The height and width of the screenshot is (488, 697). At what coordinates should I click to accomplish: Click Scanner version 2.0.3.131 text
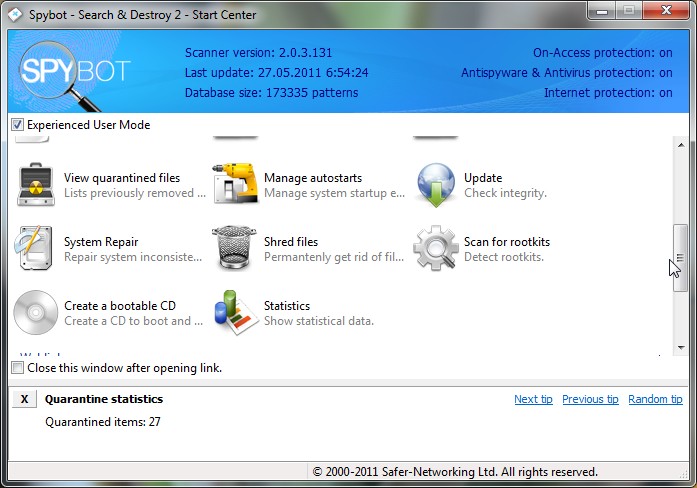point(258,53)
